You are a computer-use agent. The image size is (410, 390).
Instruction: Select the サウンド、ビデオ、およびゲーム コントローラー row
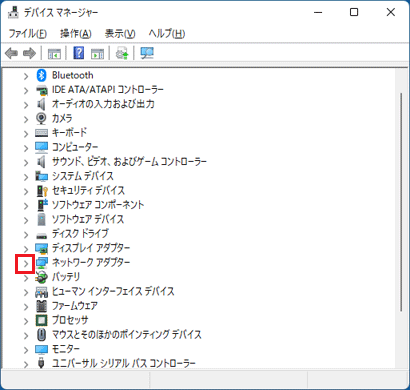point(129,162)
